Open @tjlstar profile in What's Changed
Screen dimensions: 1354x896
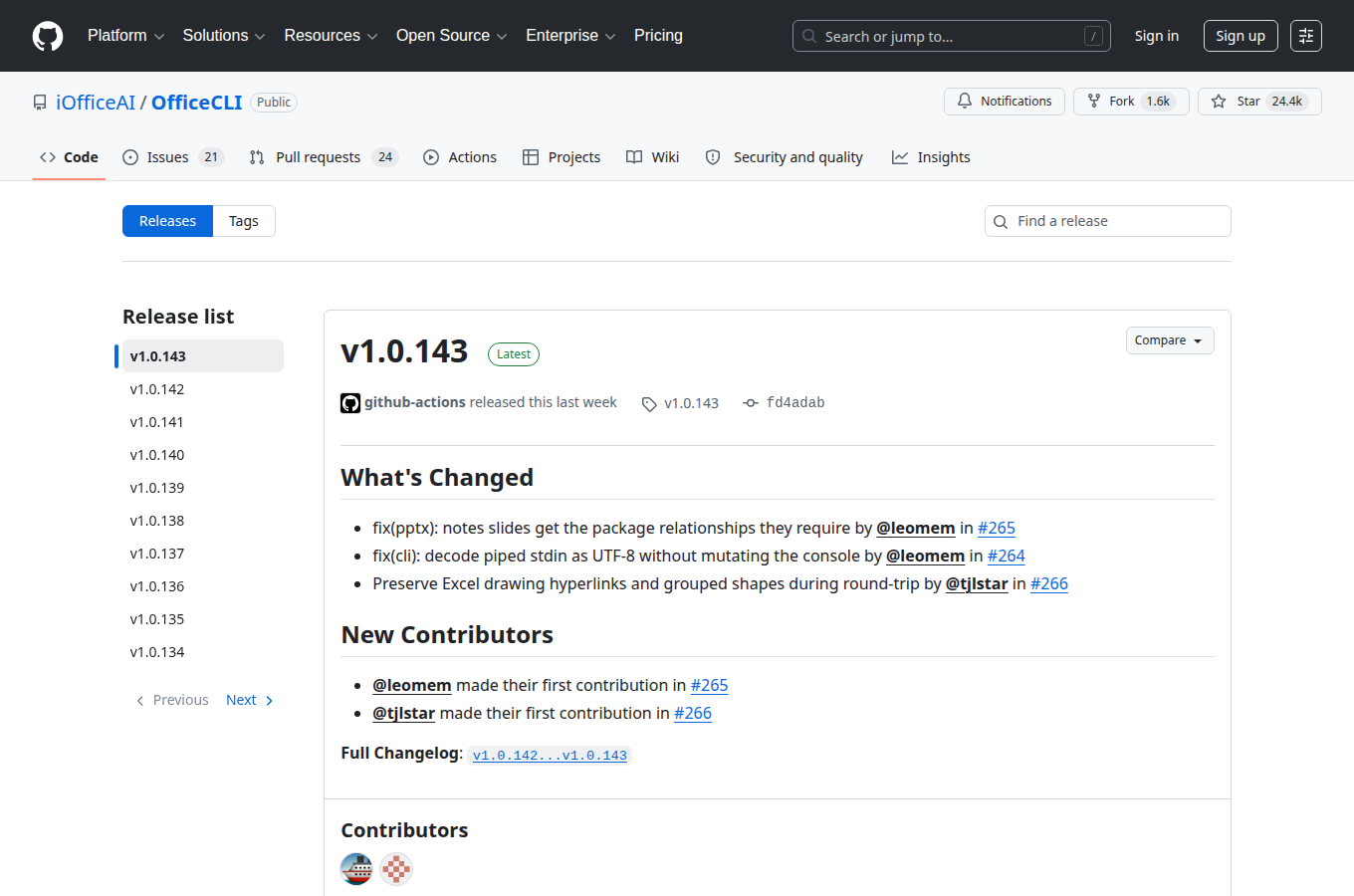[977, 583]
